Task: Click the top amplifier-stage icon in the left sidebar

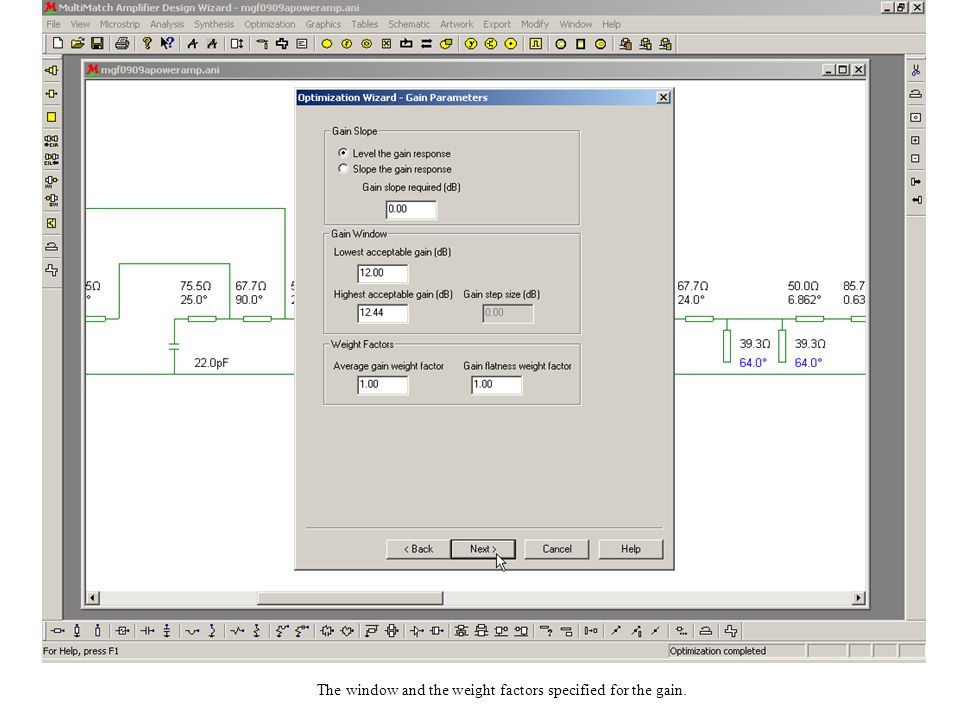Action: (x=51, y=70)
